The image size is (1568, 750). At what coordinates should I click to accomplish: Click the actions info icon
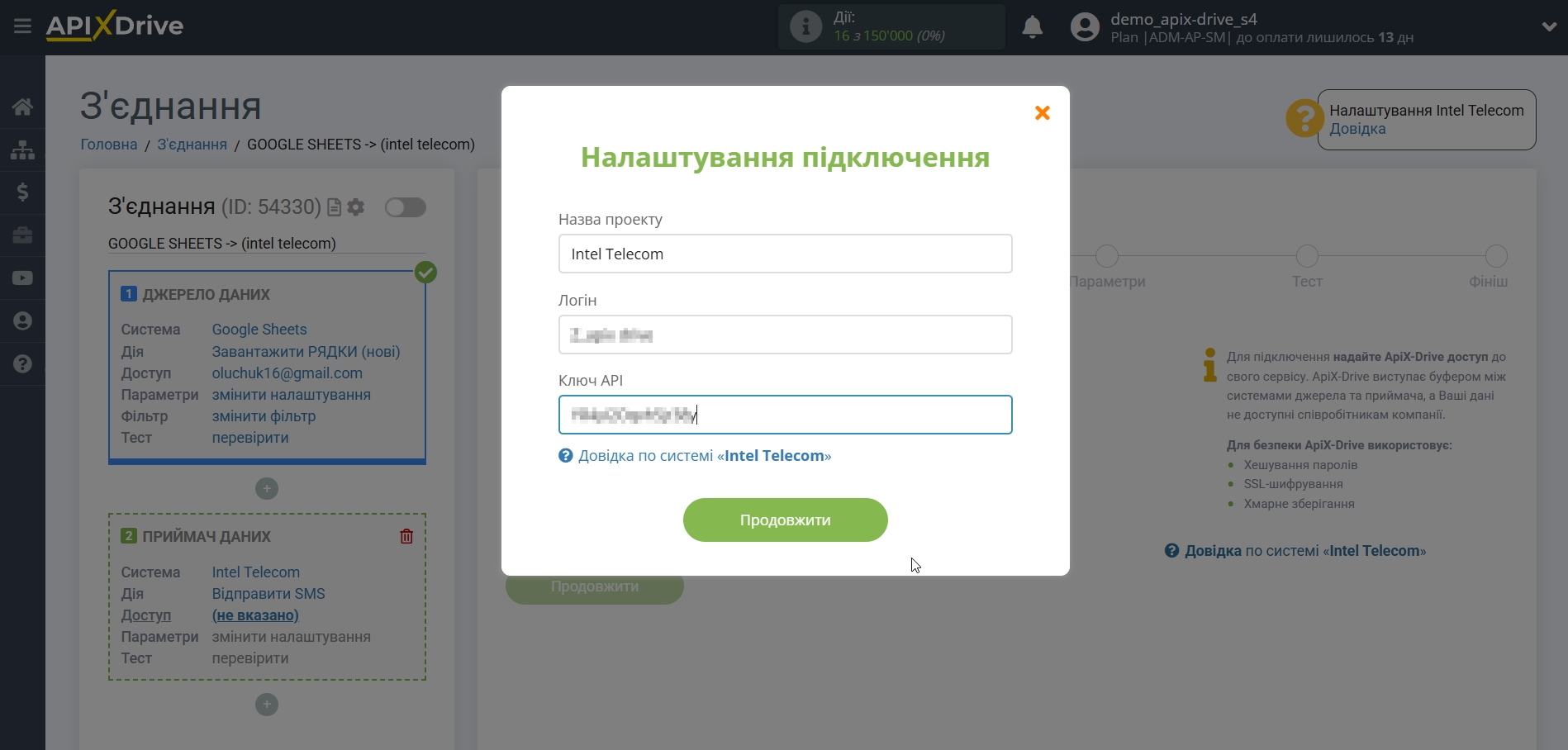pyautogui.click(x=805, y=27)
